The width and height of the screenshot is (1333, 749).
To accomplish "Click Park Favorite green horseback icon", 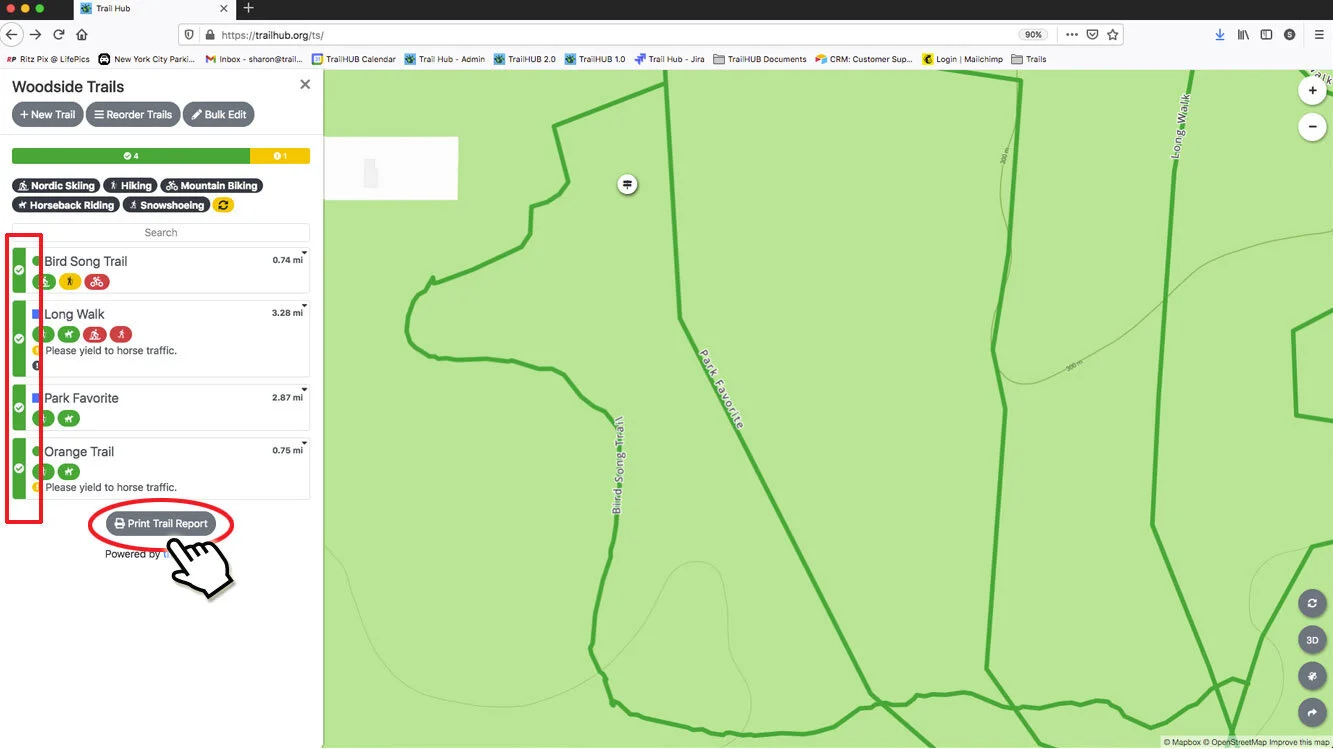I will click(x=68, y=418).
